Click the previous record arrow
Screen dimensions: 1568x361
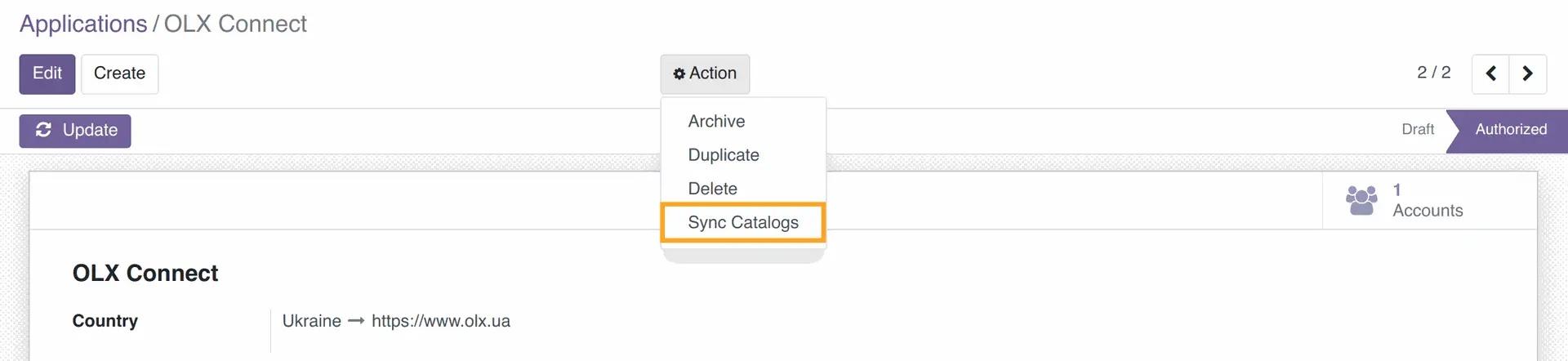click(x=1490, y=74)
